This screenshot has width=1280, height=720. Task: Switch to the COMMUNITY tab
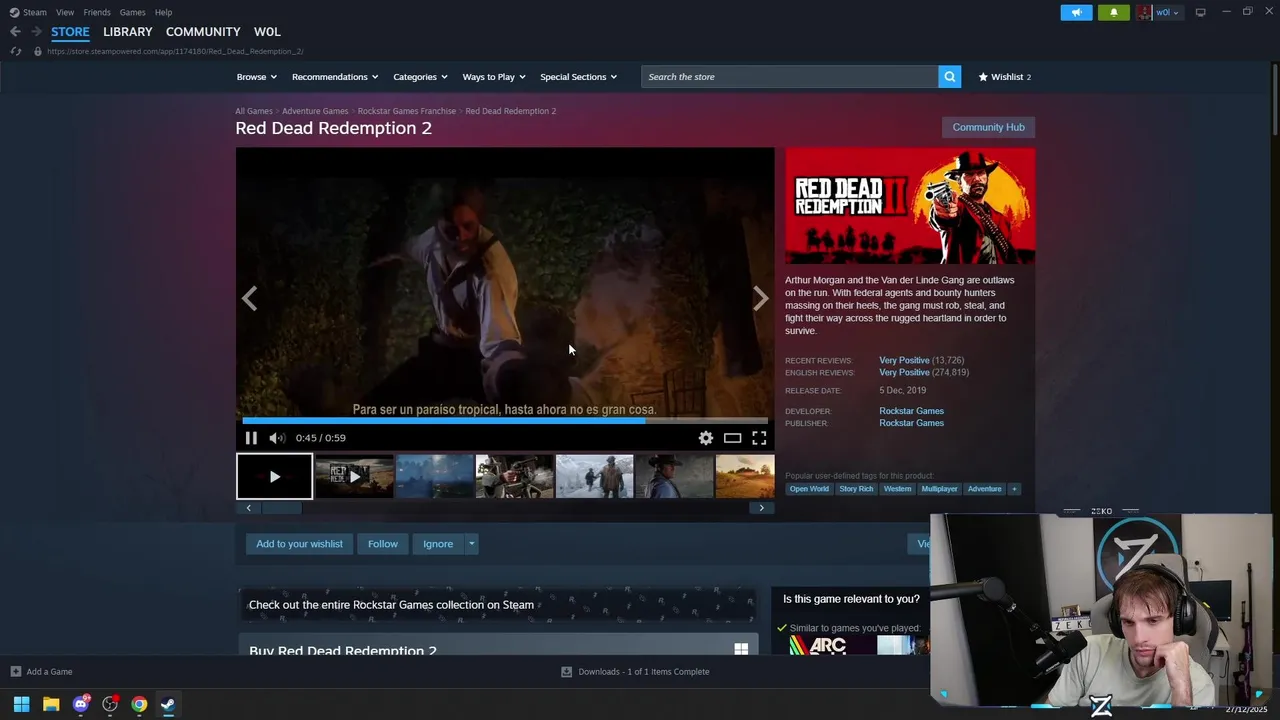203,32
